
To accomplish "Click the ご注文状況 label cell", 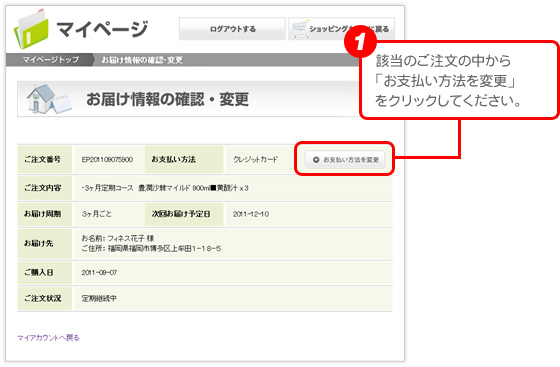I will (x=45, y=298).
